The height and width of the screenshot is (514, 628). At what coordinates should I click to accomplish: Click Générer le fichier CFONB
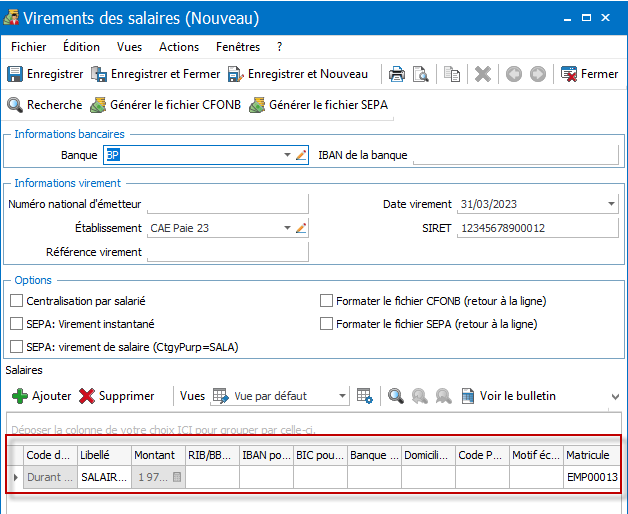pos(165,105)
